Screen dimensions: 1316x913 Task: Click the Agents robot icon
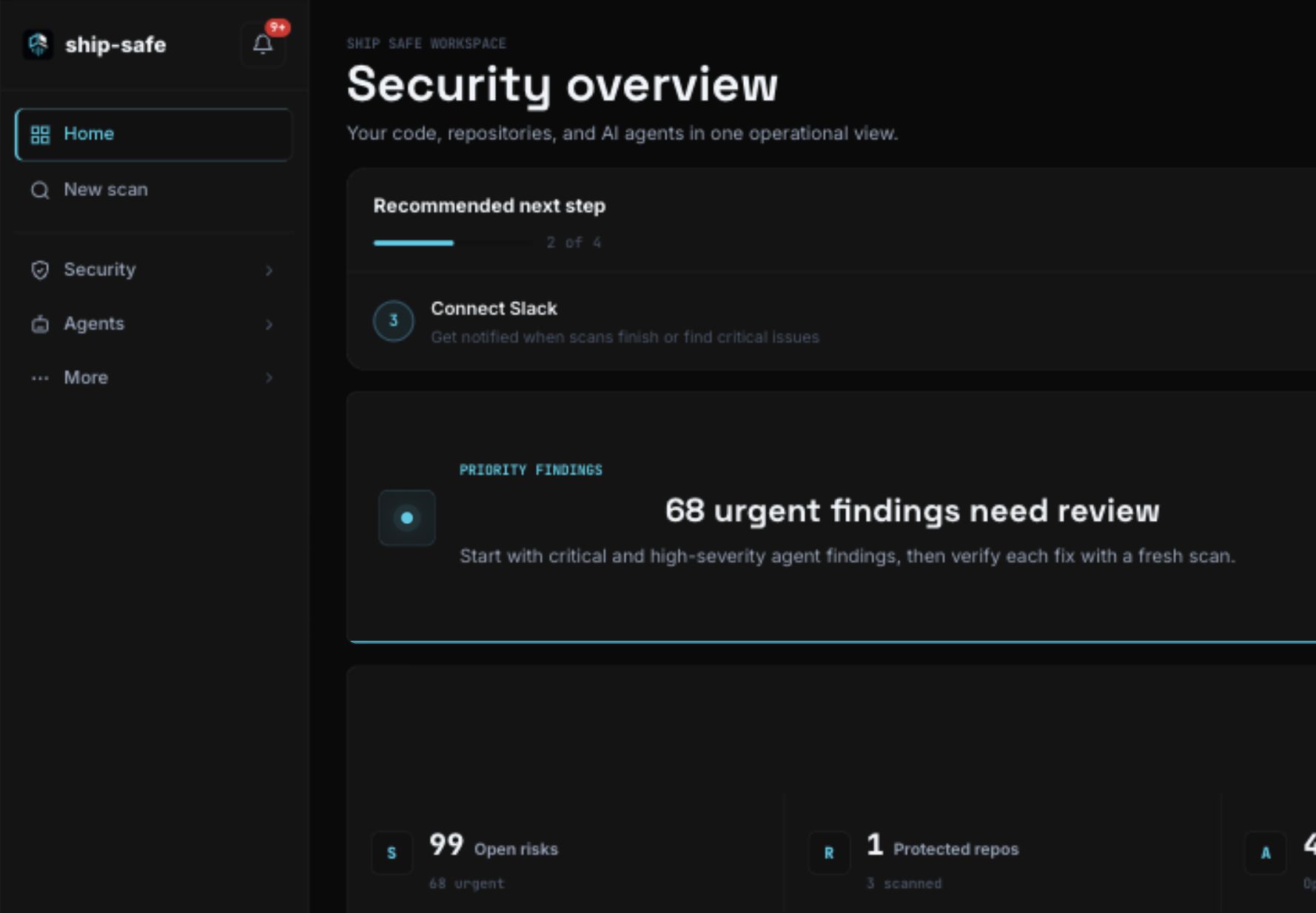40,324
